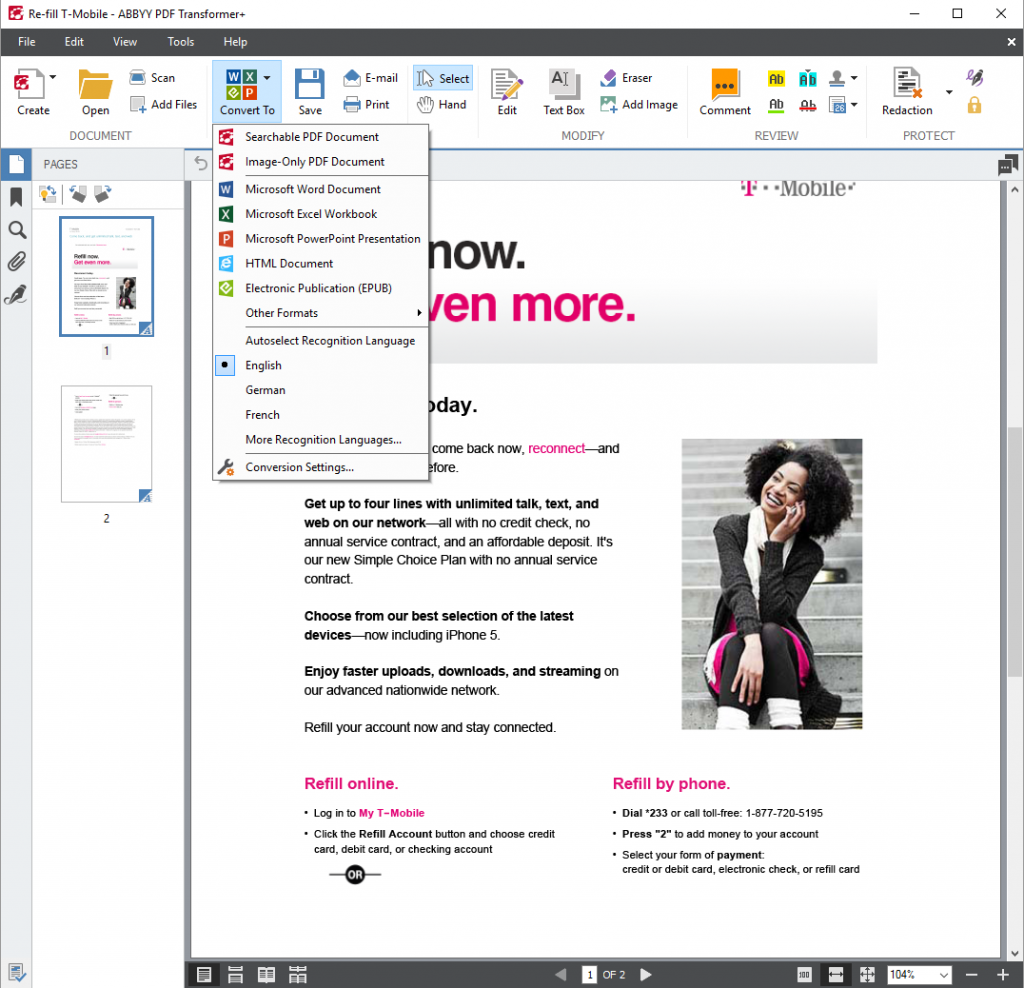The image size is (1024, 988).
Task: Click the Undo arrow icon
Action: pyautogui.click(x=200, y=163)
